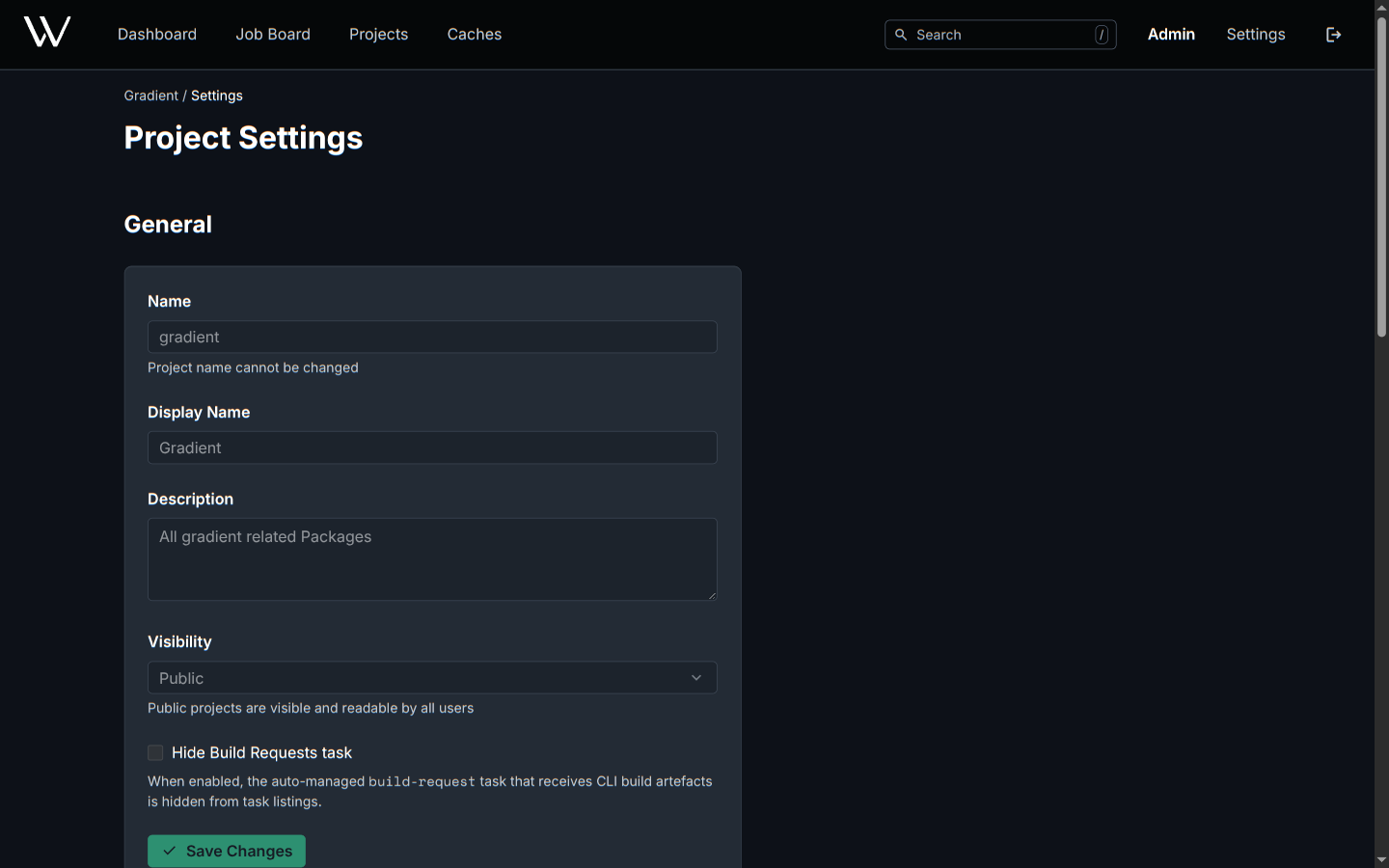The image size is (1389, 868).
Task: Click the Visibility field label
Action: click(179, 641)
